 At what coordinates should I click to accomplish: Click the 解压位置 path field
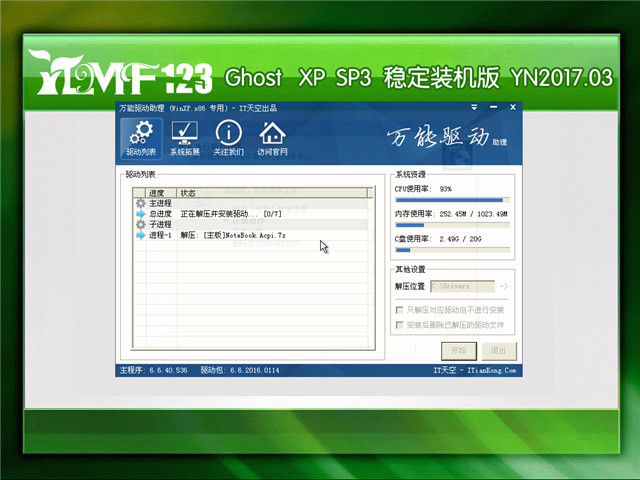(462, 286)
